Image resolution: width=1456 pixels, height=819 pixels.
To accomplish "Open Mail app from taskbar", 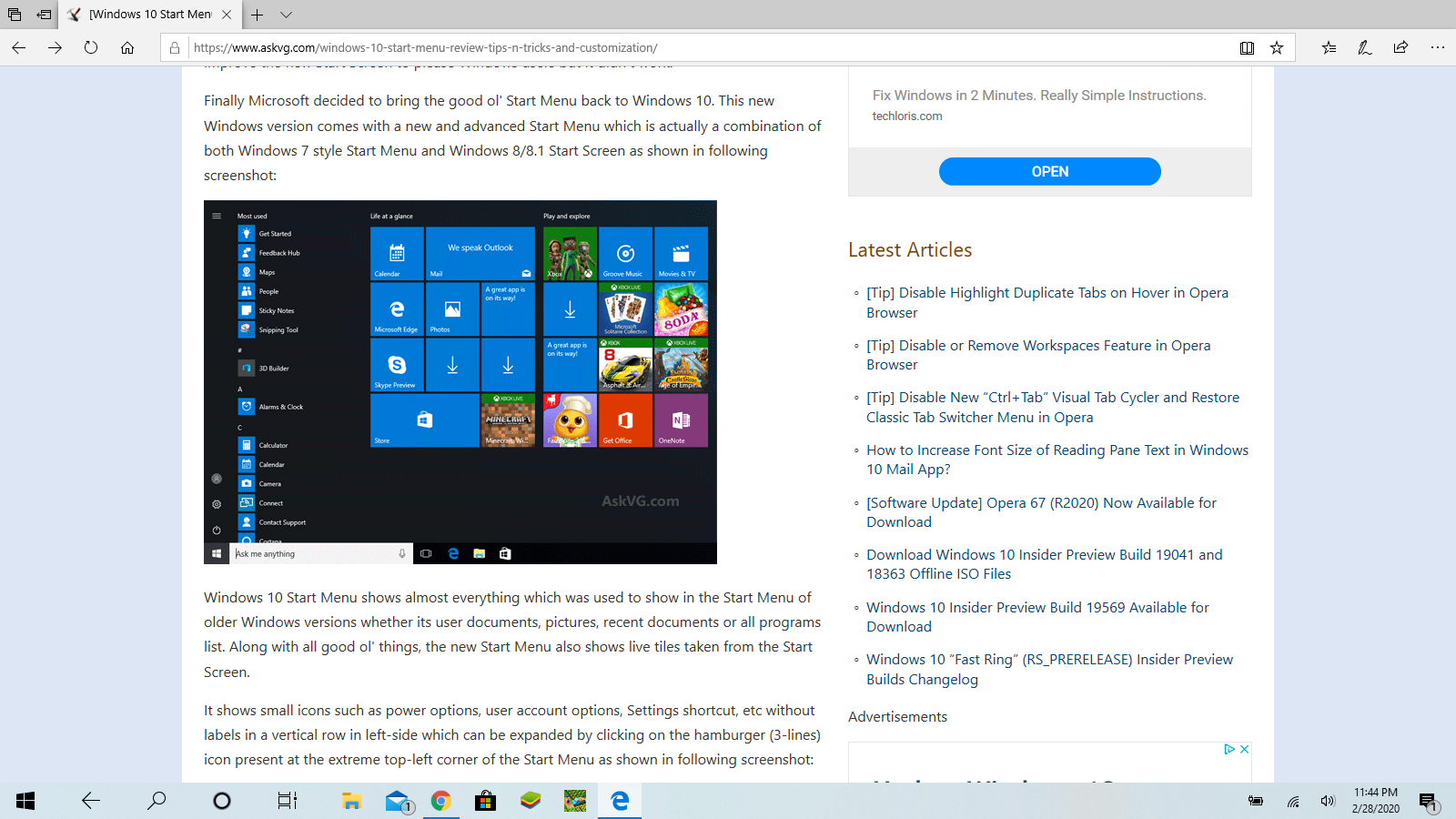I will (x=398, y=801).
